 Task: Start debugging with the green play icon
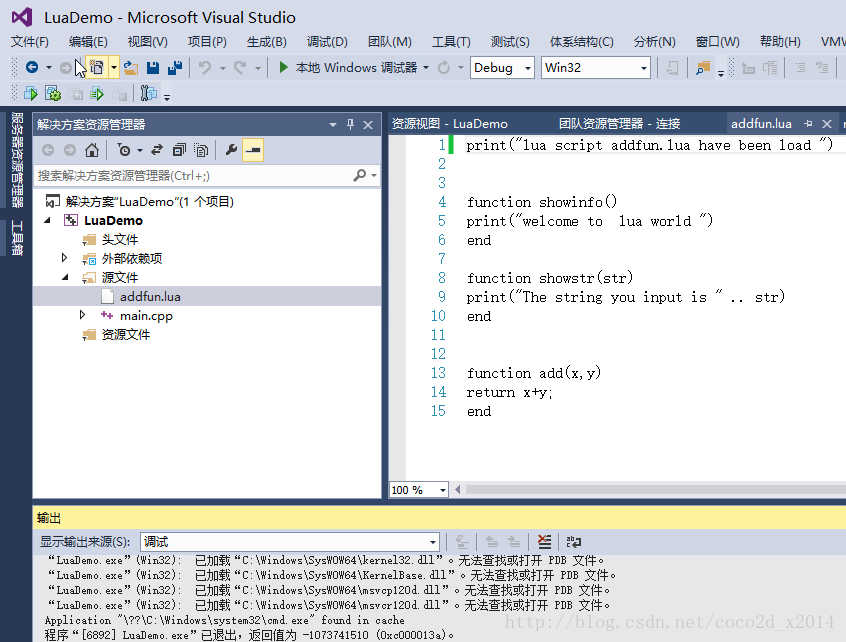tap(283, 67)
